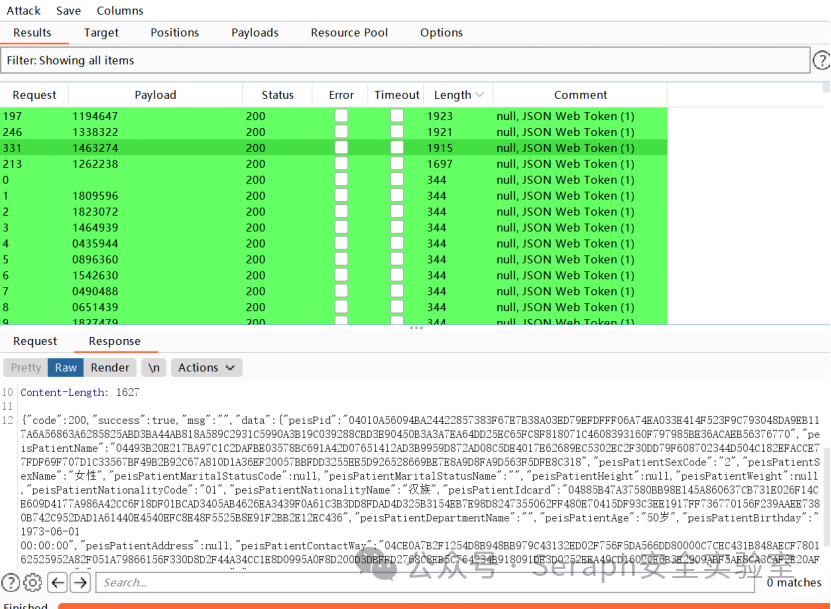Screen dimensions: 831x609
Task: Expand the Actions dropdown
Action: click(x=206, y=367)
